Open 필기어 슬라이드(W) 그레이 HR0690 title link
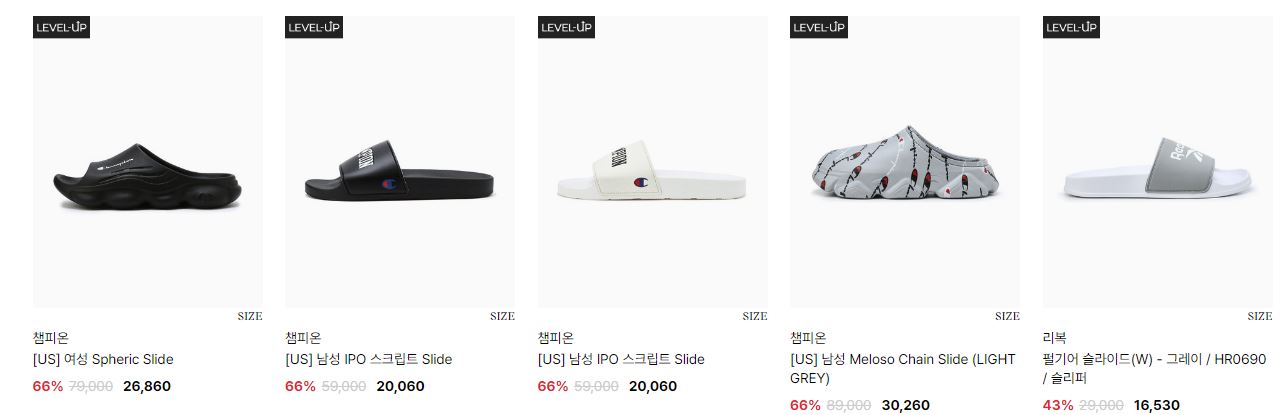The width and height of the screenshot is (1286, 415). tap(1155, 369)
